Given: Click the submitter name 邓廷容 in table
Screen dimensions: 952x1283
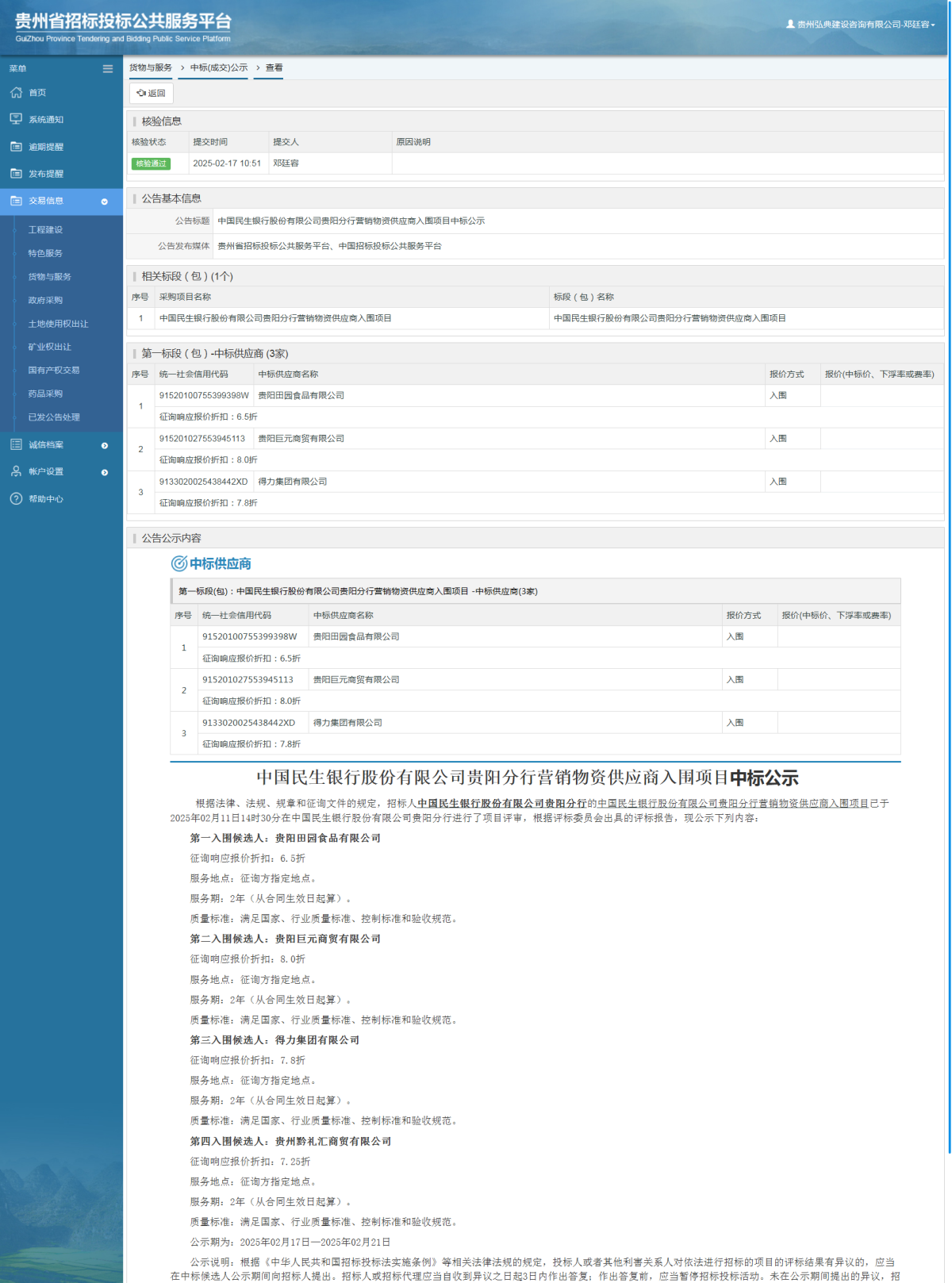Looking at the screenshot, I should point(286,163).
